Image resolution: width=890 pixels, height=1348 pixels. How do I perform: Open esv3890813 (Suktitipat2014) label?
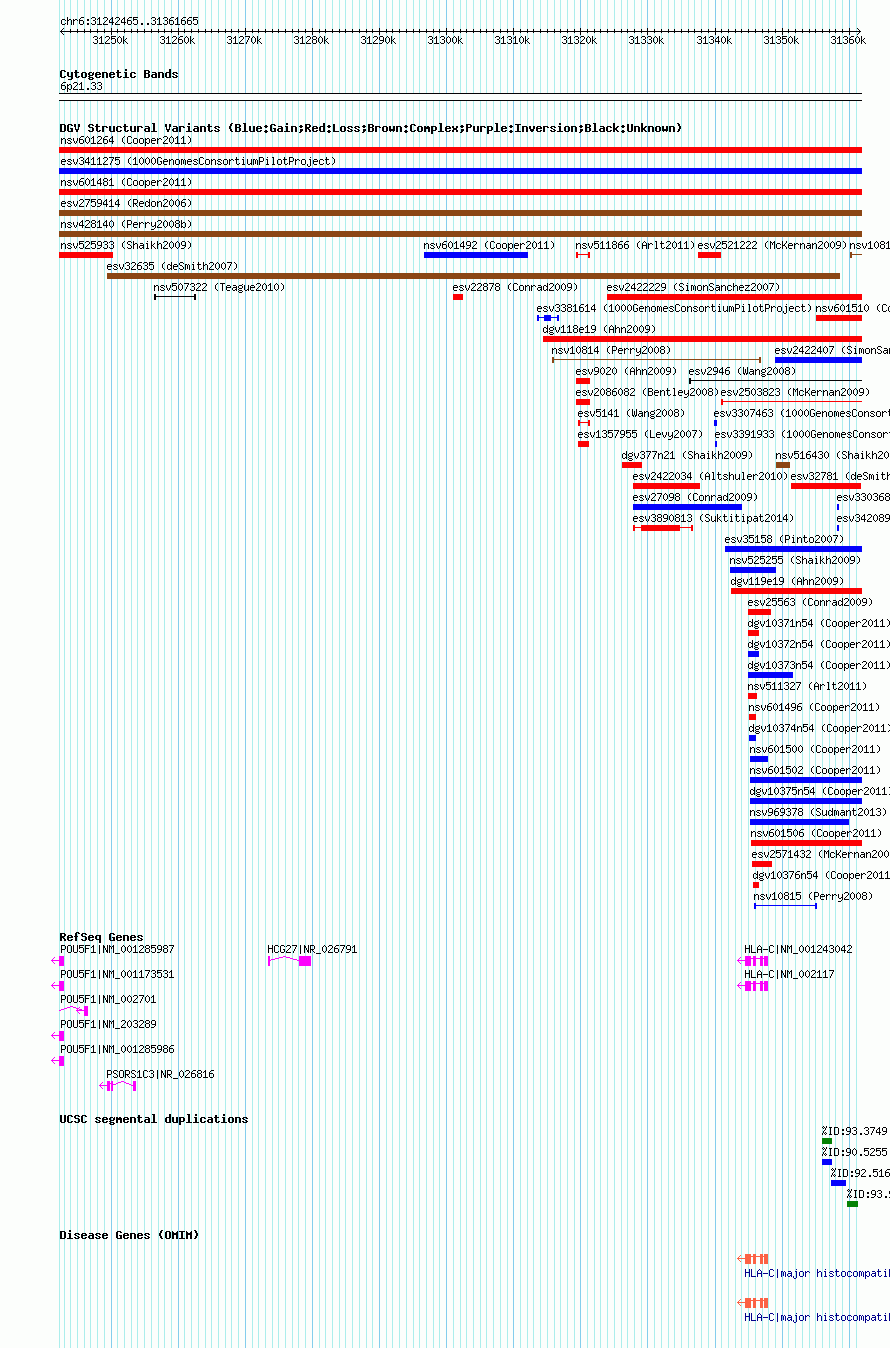click(713, 518)
